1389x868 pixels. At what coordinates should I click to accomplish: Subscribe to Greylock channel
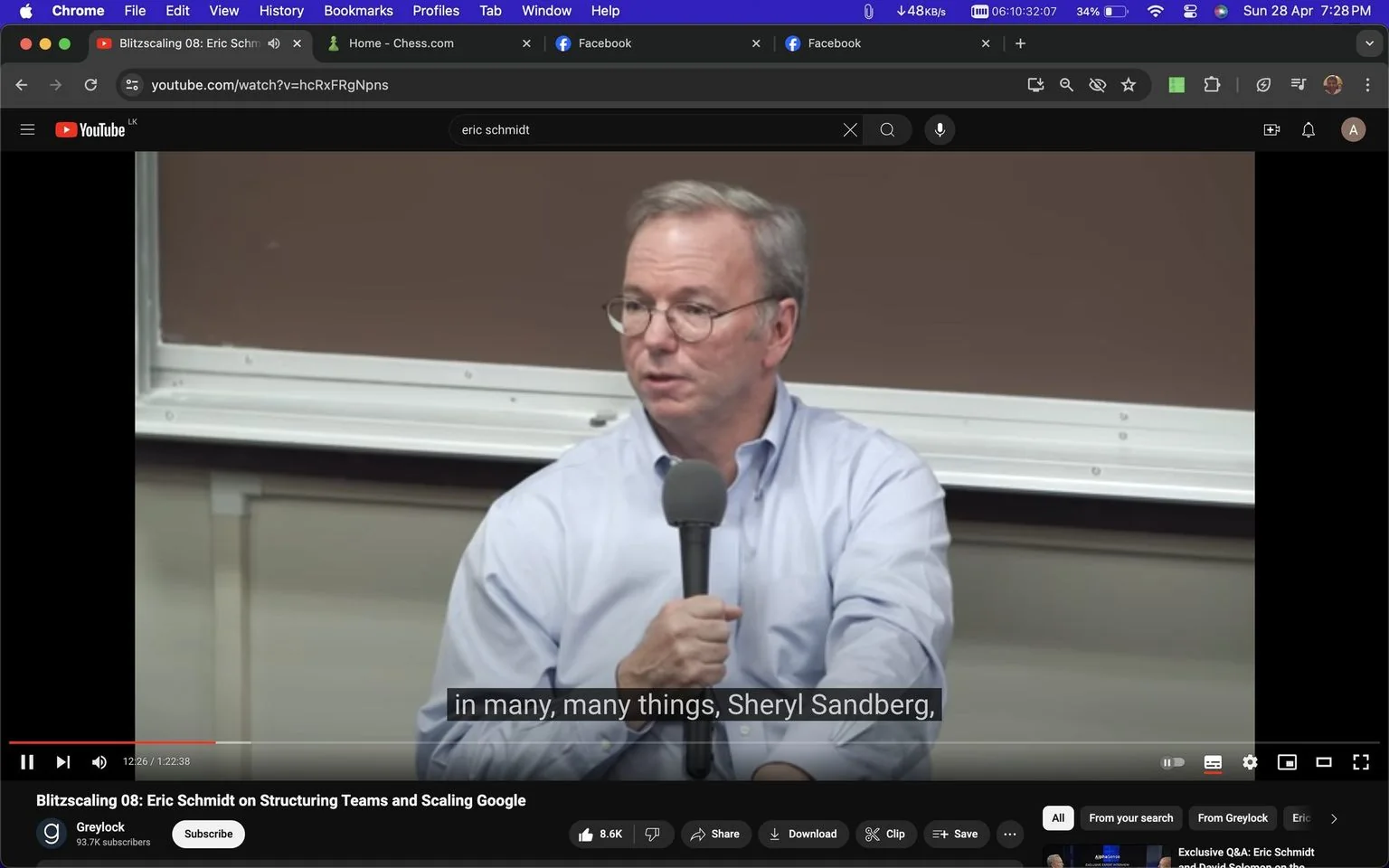pyautogui.click(x=208, y=834)
